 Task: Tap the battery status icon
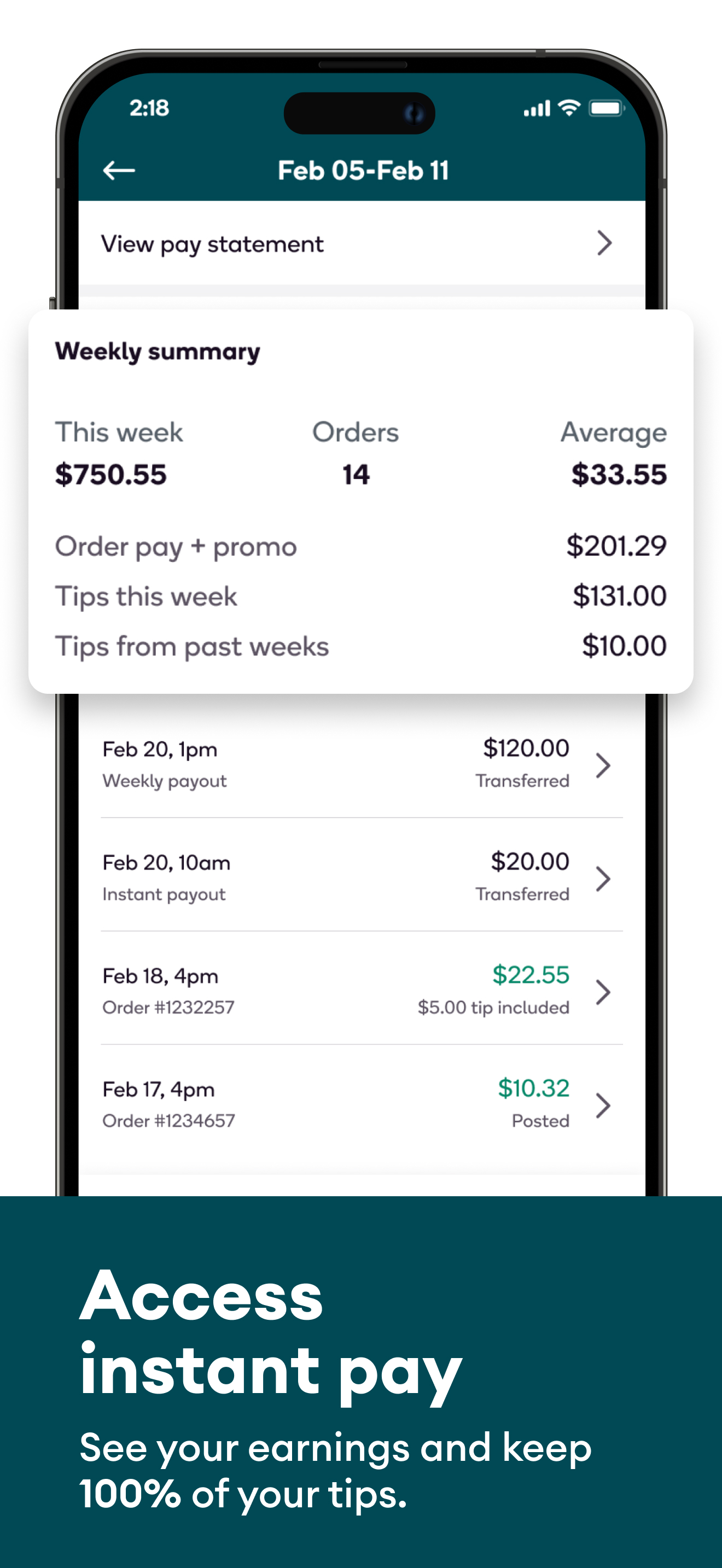pos(607,108)
